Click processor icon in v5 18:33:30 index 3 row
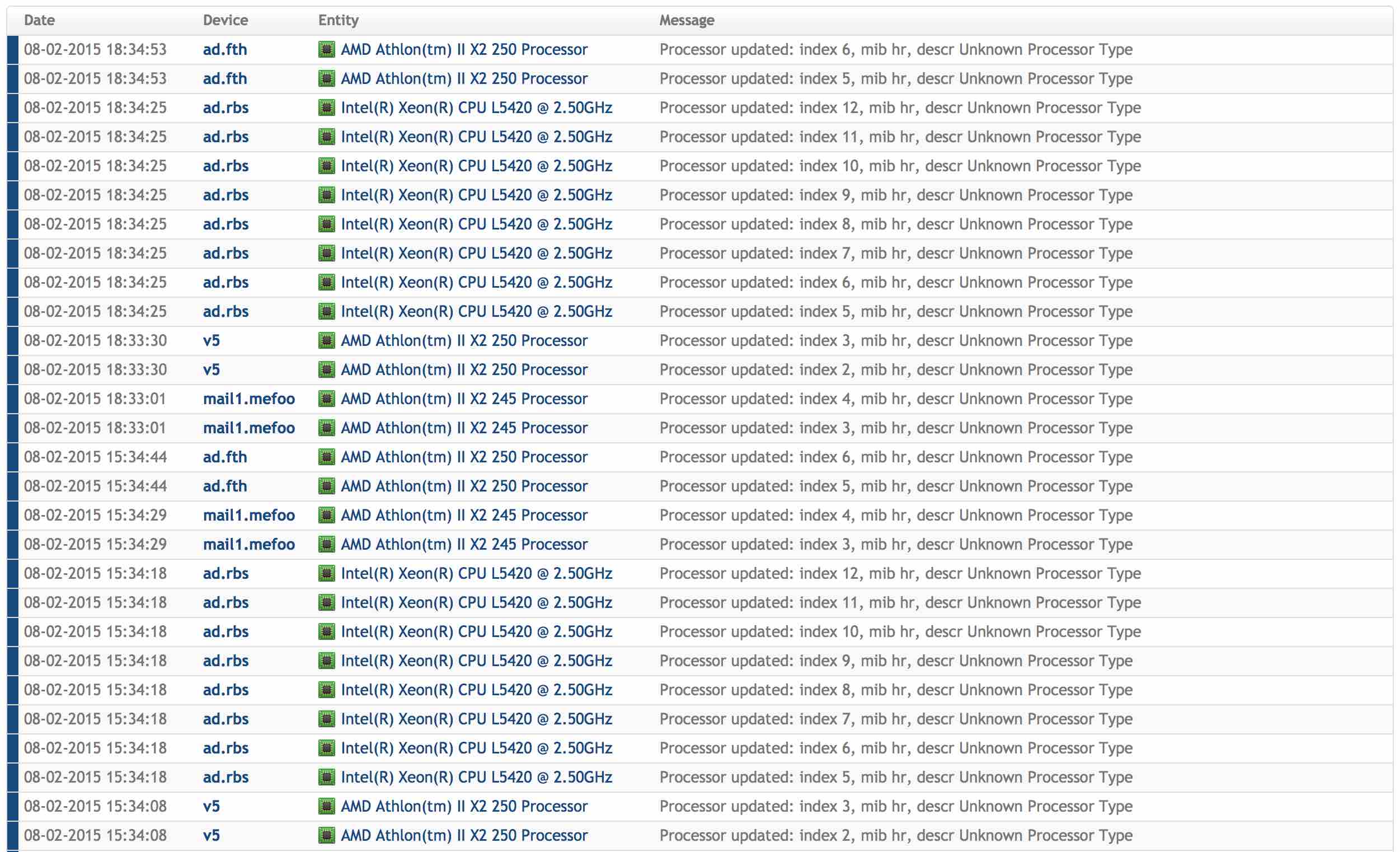 click(327, 340)
